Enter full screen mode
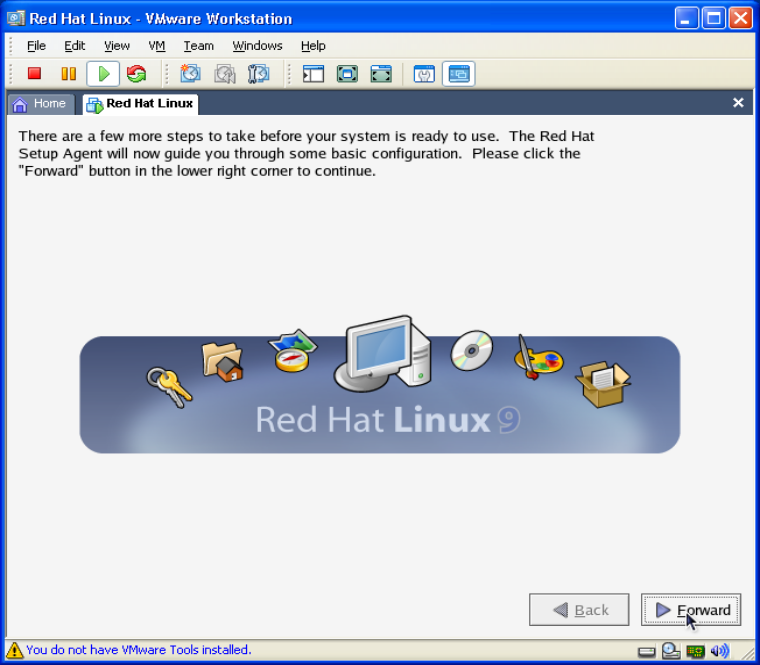The image size is (760, 665). [x=347, y=73]
